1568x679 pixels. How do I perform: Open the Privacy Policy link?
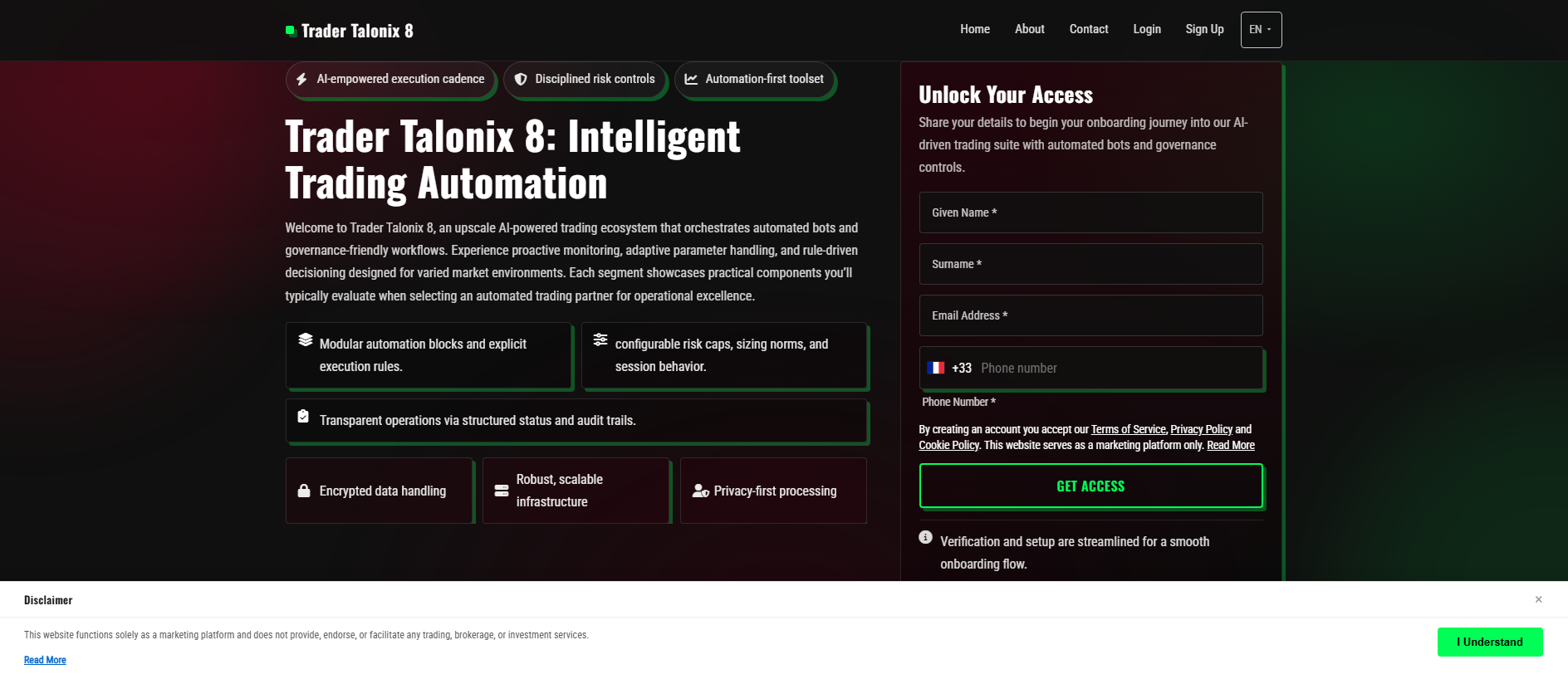pyautogui.click(x=1201, y=429)
